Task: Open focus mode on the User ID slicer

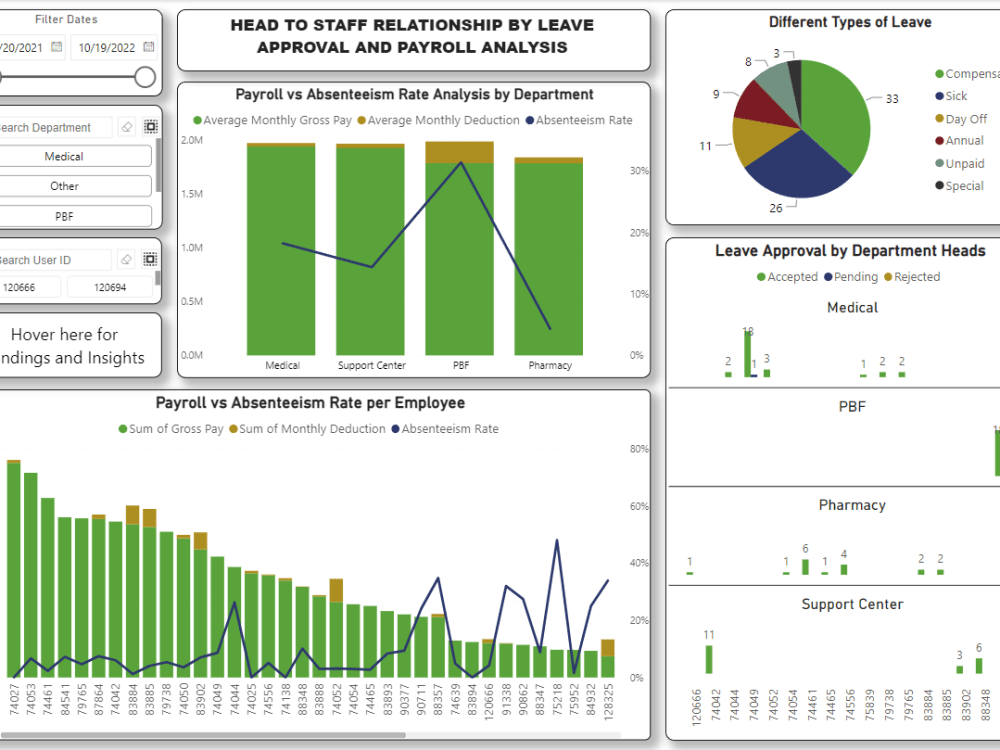Action: pos(151,258)
